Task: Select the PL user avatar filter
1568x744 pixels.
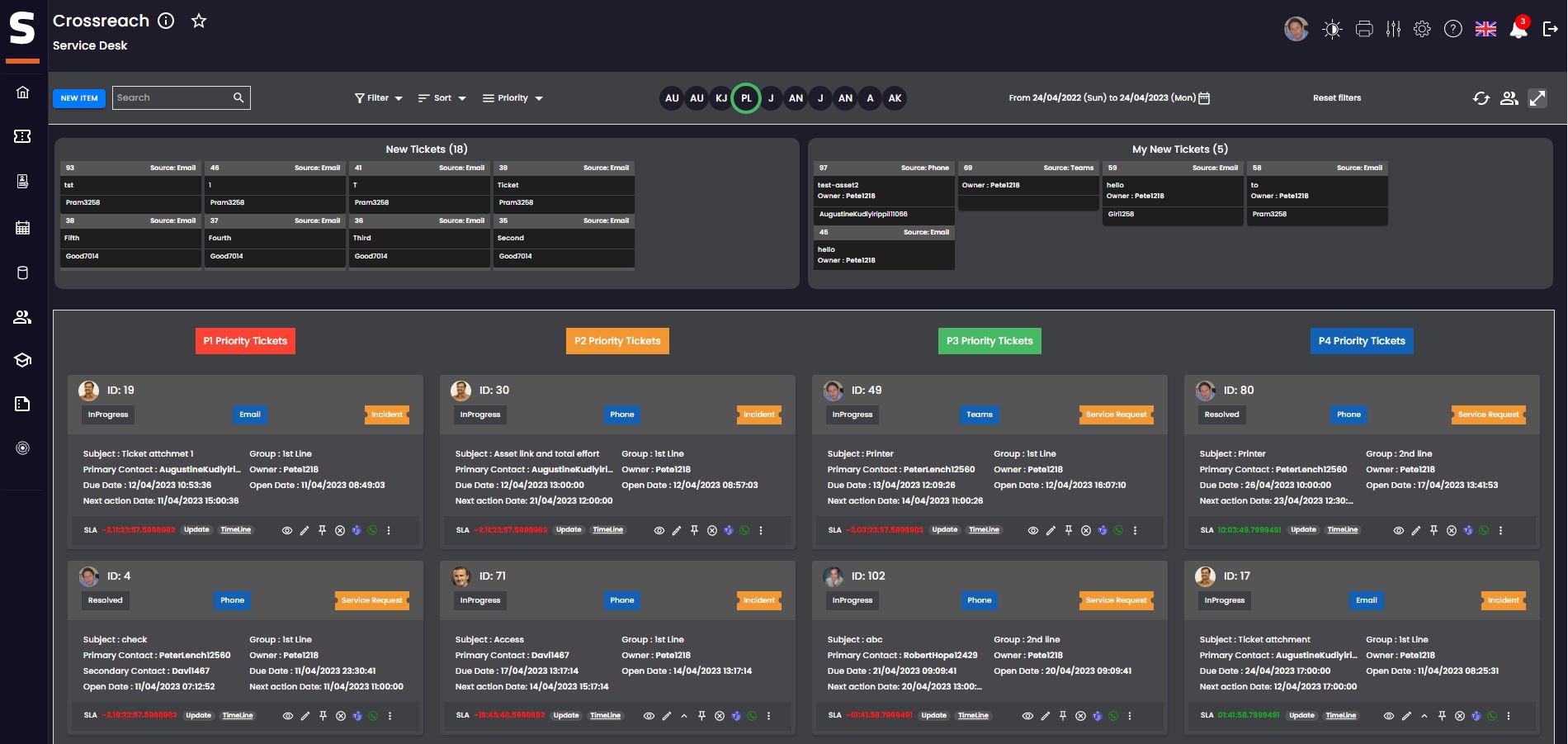Action: [745, 97]
